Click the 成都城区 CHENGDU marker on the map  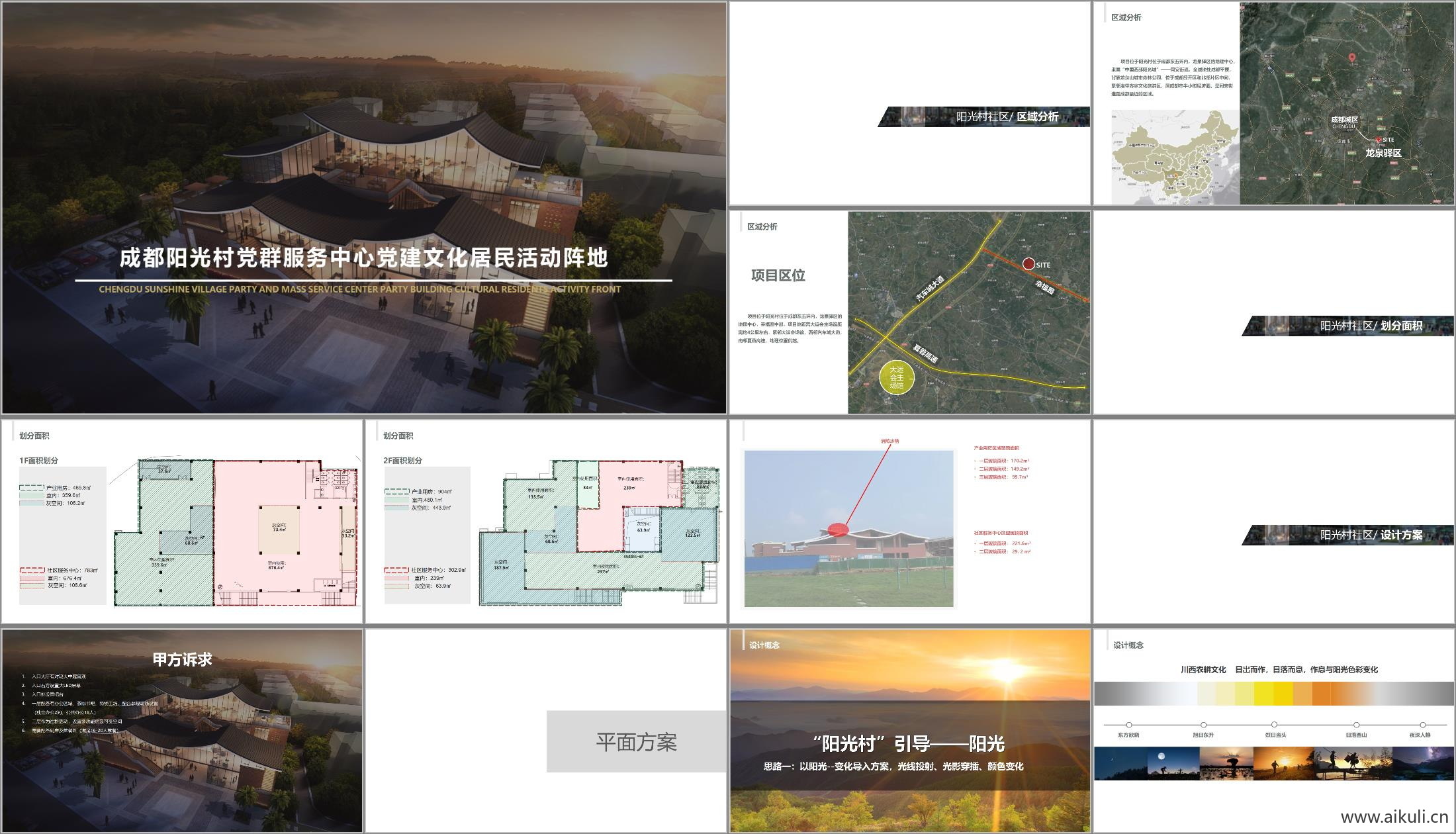click(1345, 122)
